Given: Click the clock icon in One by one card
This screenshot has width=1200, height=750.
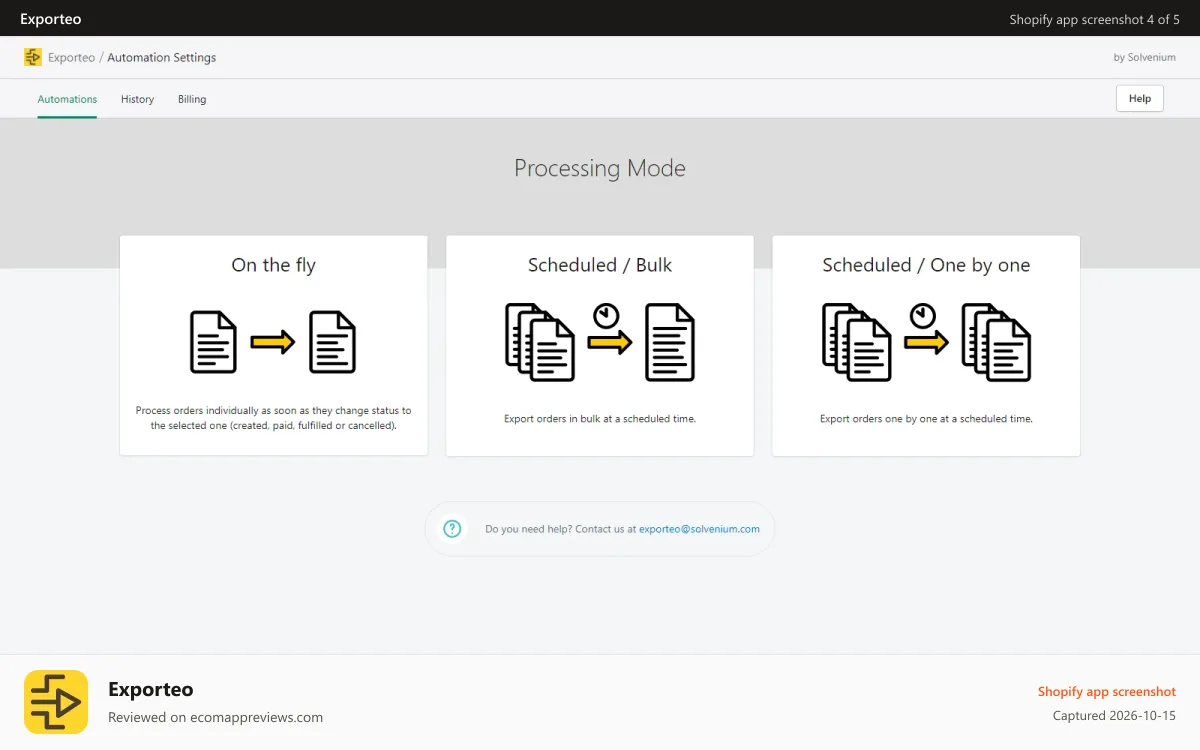Looking at the screenshot, I should pos(922,317).
